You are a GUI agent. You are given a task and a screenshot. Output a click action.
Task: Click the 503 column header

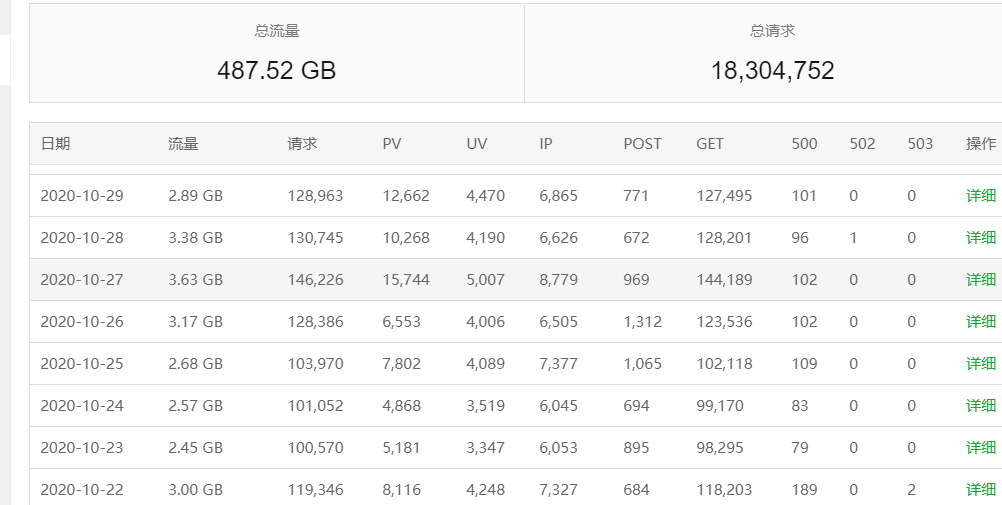pos(920,144)
